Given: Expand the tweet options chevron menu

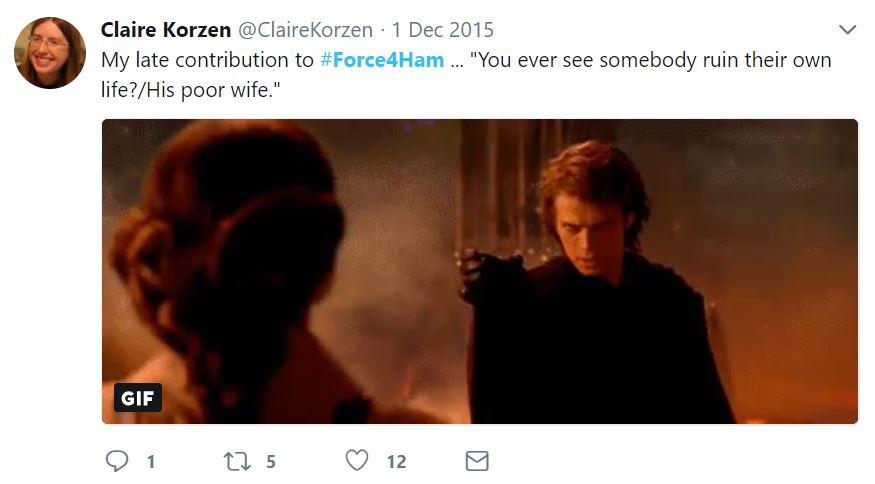Looking at the screenshot, I should [x=847, y=30].
